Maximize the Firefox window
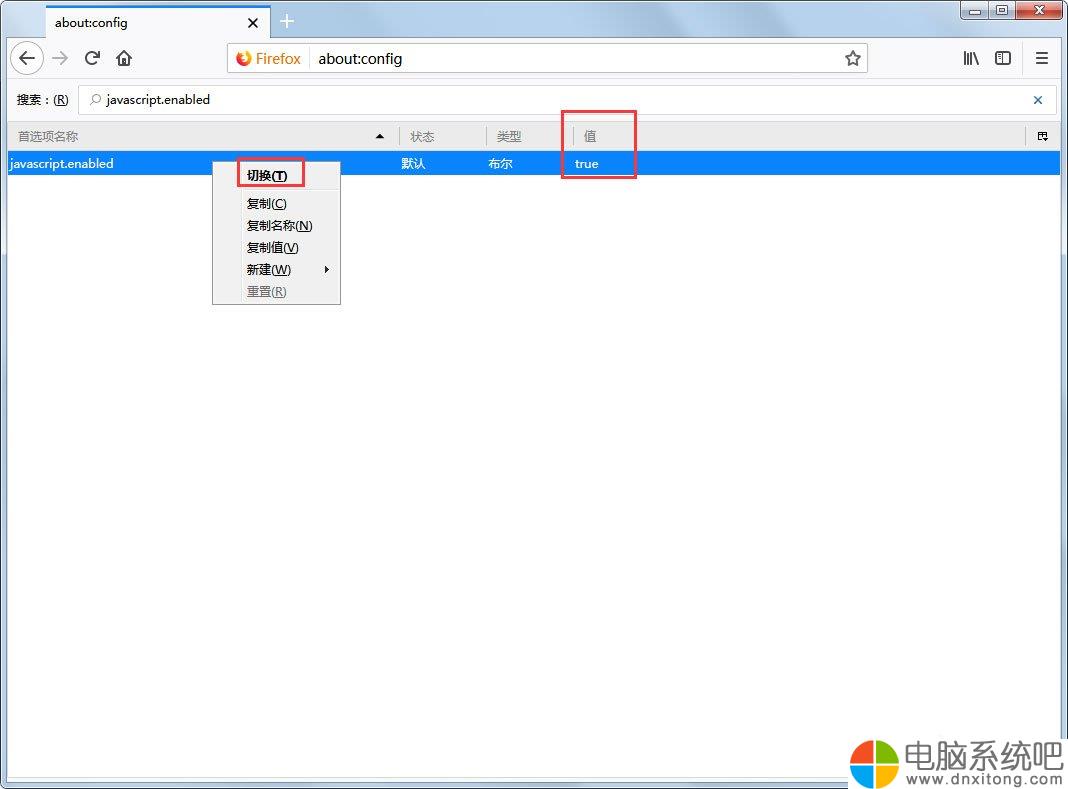 click(1001, 10)
